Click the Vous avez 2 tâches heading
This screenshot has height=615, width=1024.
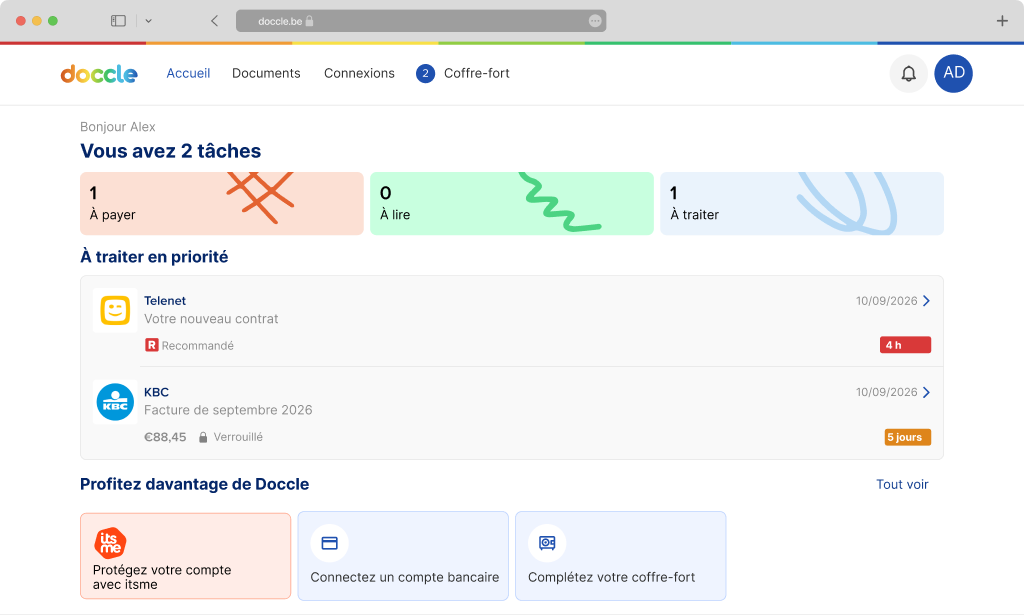pos(170,151)
